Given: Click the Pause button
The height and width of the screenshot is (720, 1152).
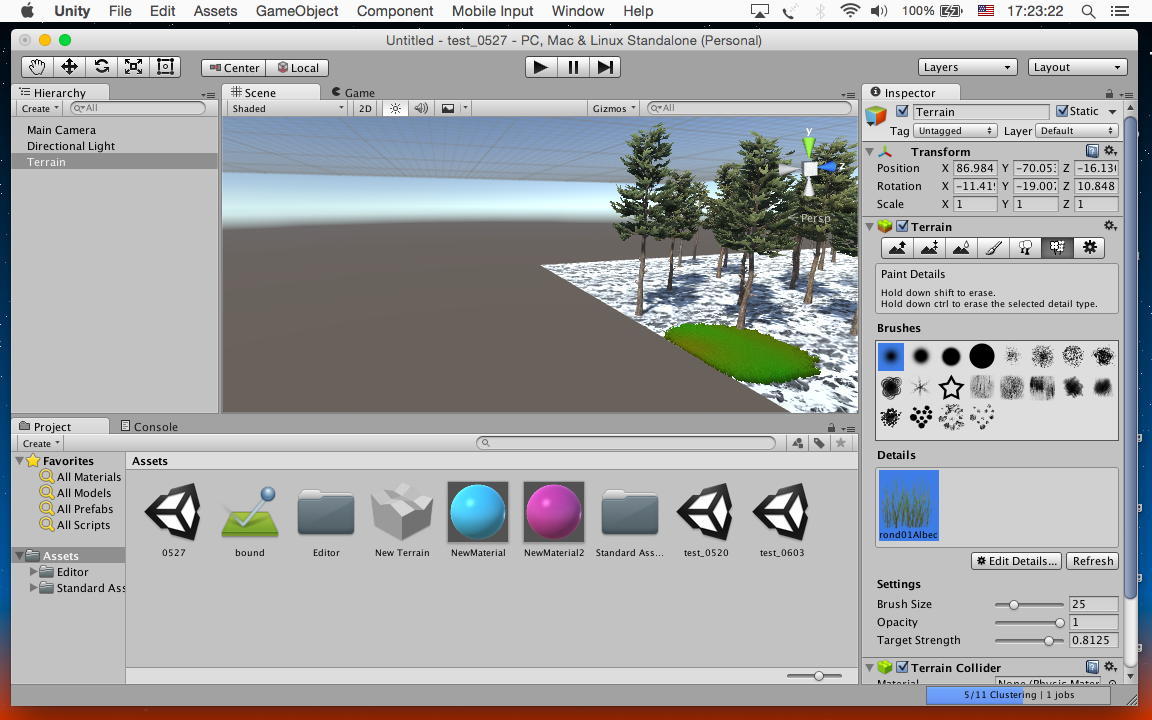Looking at the screenshot, I should point(573,67).
